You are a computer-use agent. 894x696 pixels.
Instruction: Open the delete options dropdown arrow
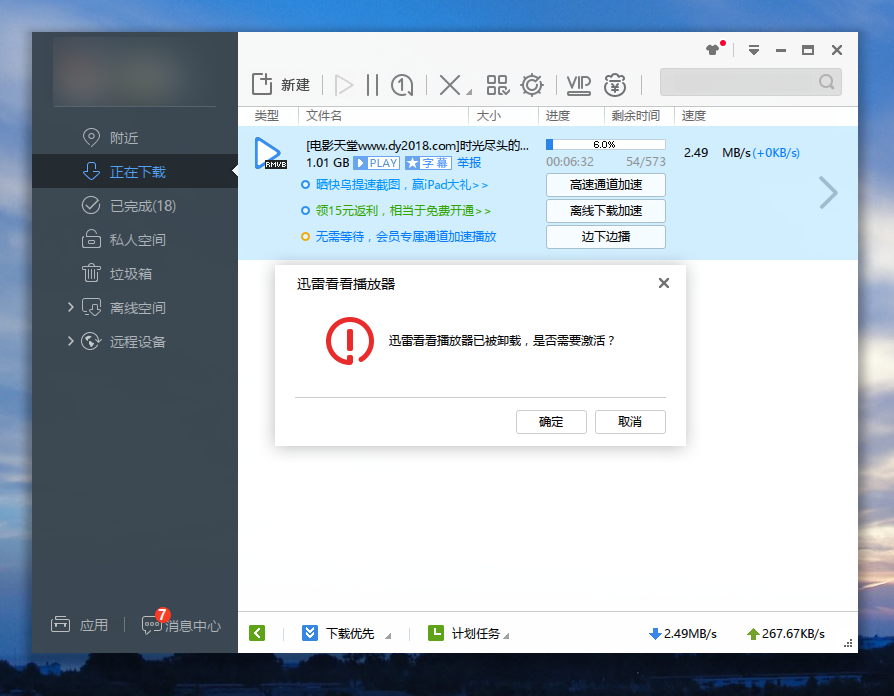(x=469, y=92)
